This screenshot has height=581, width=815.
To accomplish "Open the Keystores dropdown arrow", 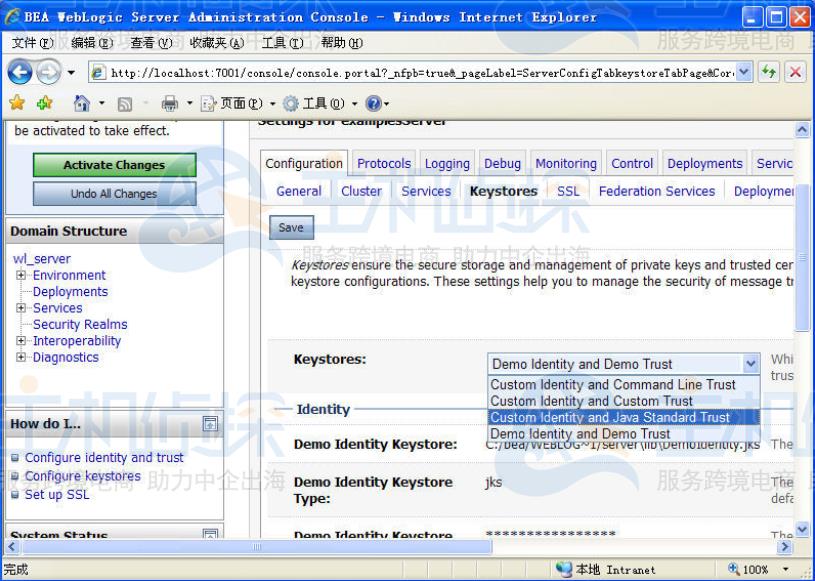I will (751, 364).
